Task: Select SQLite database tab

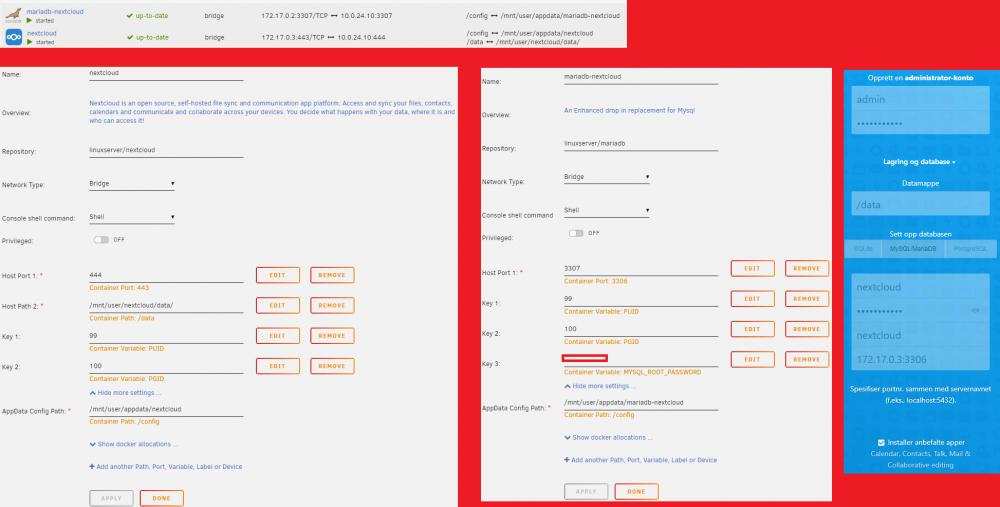Action: pos(863,249)
